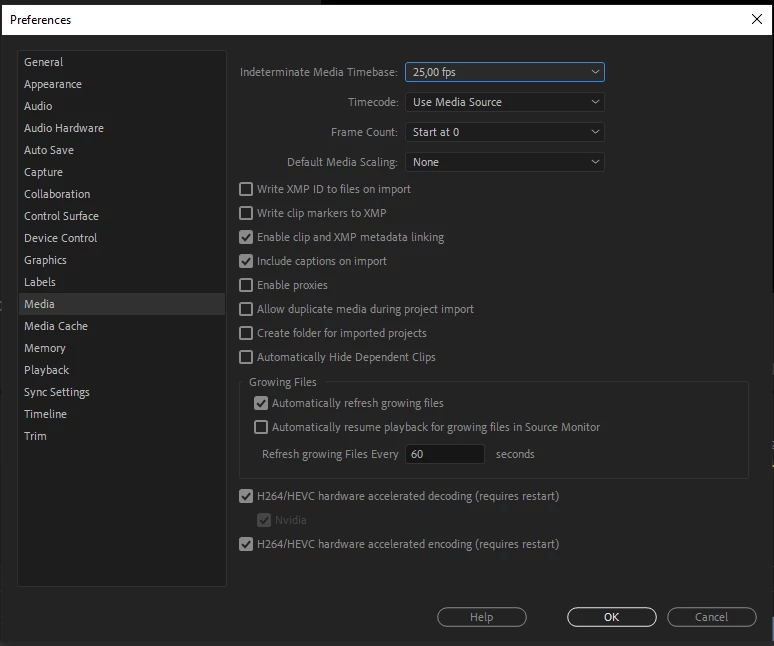
Task: Enable Automatically Hide Dependent Clips
Action: click(x=246, y=357)
